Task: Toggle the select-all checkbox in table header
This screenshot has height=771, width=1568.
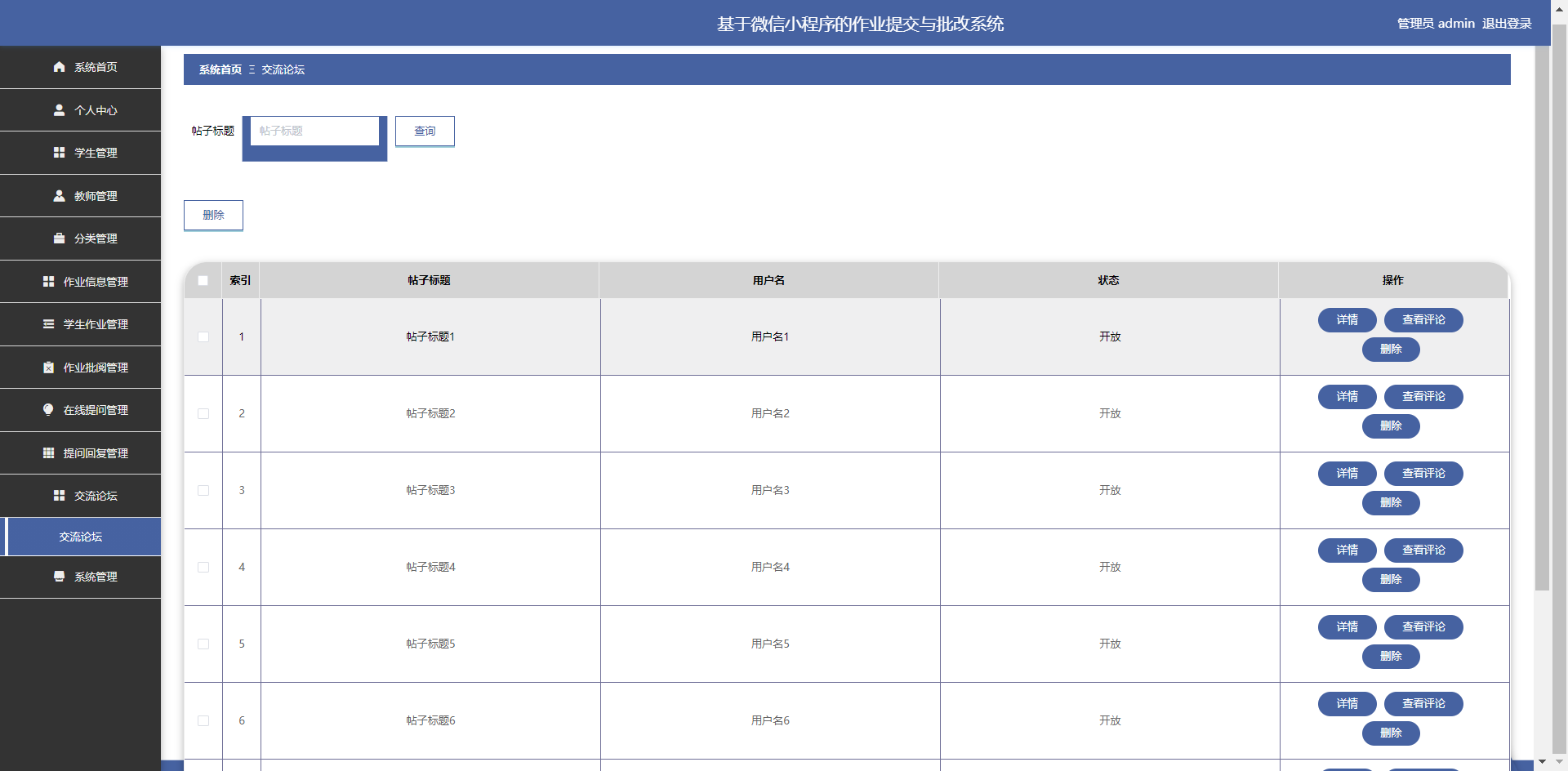Action: click(203, 281)
